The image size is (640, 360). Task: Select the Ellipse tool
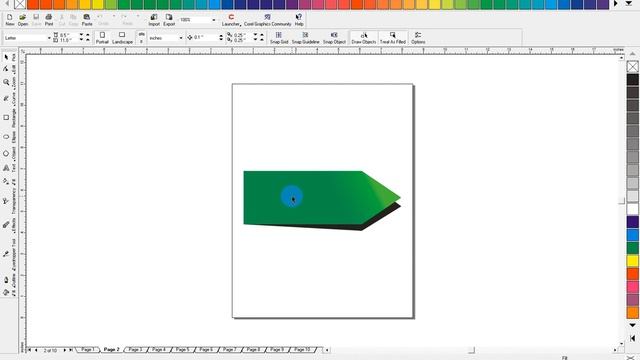tap(6, 137)
